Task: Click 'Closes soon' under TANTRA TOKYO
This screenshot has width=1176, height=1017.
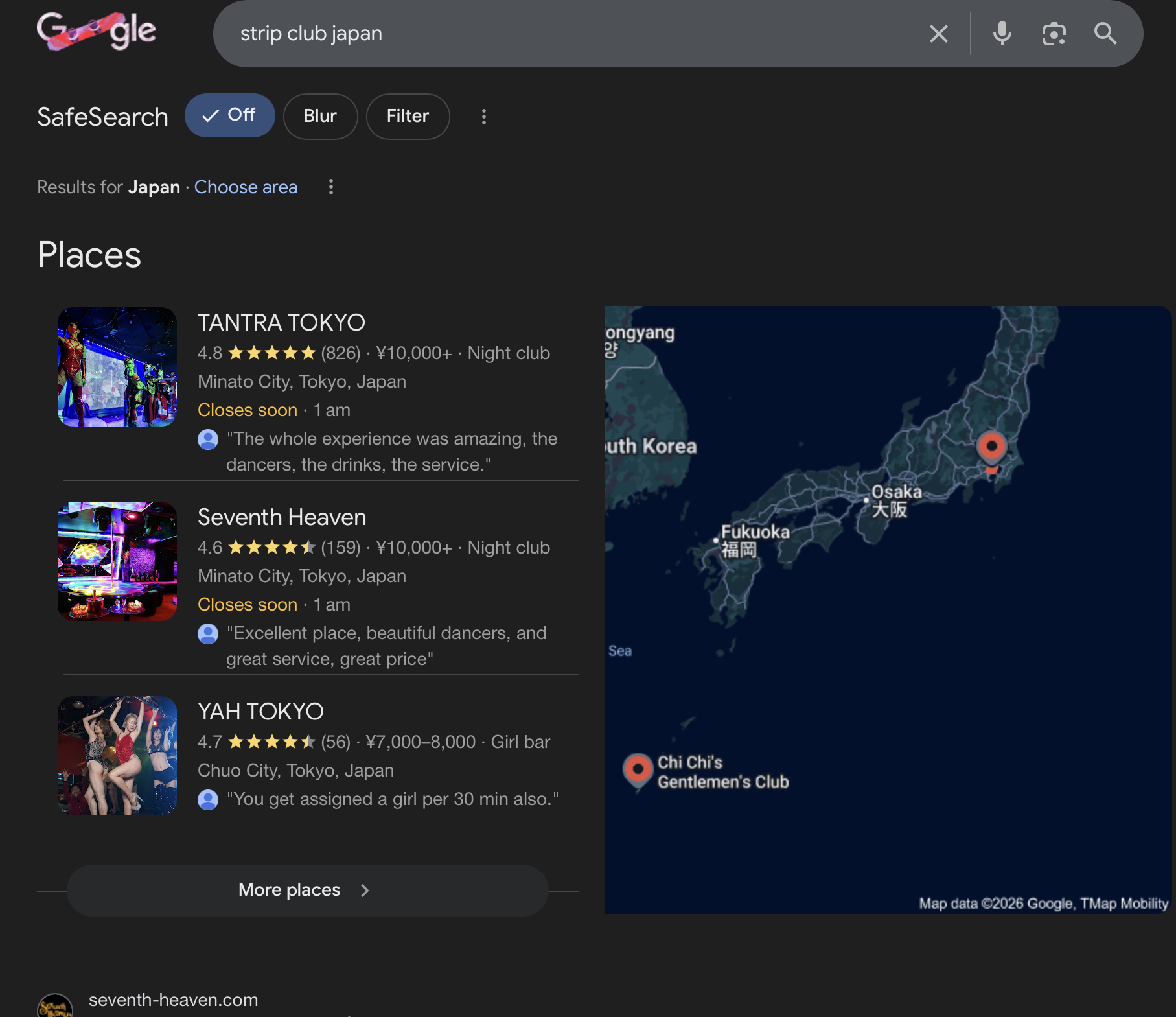Action: tap(248, 410)
